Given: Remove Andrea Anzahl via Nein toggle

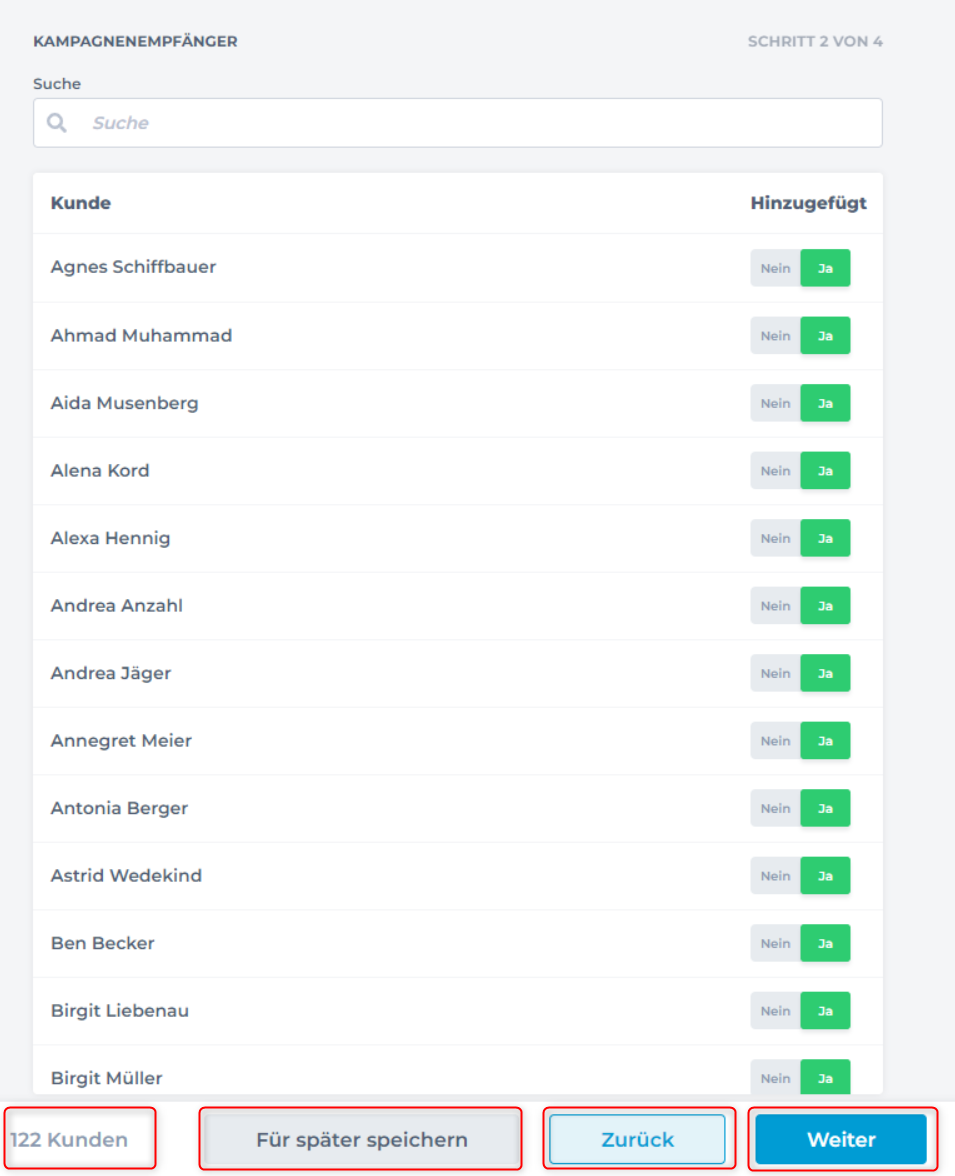Looking at the screenshot, I should coord(775,606).
